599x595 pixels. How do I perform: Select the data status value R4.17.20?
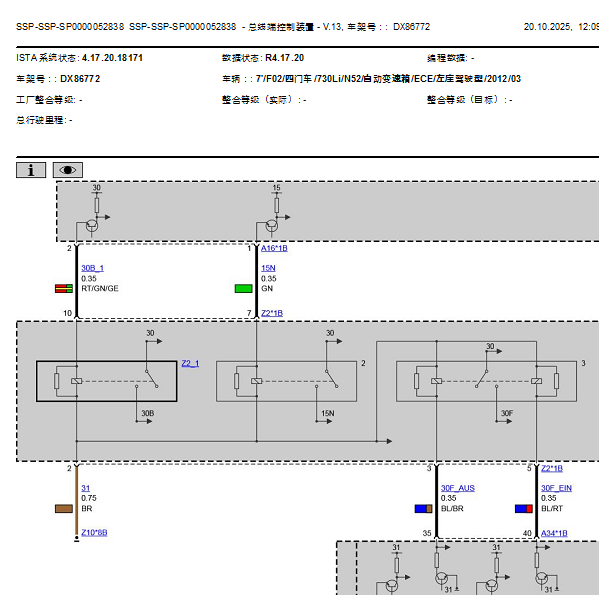click(x=285, y=58)
